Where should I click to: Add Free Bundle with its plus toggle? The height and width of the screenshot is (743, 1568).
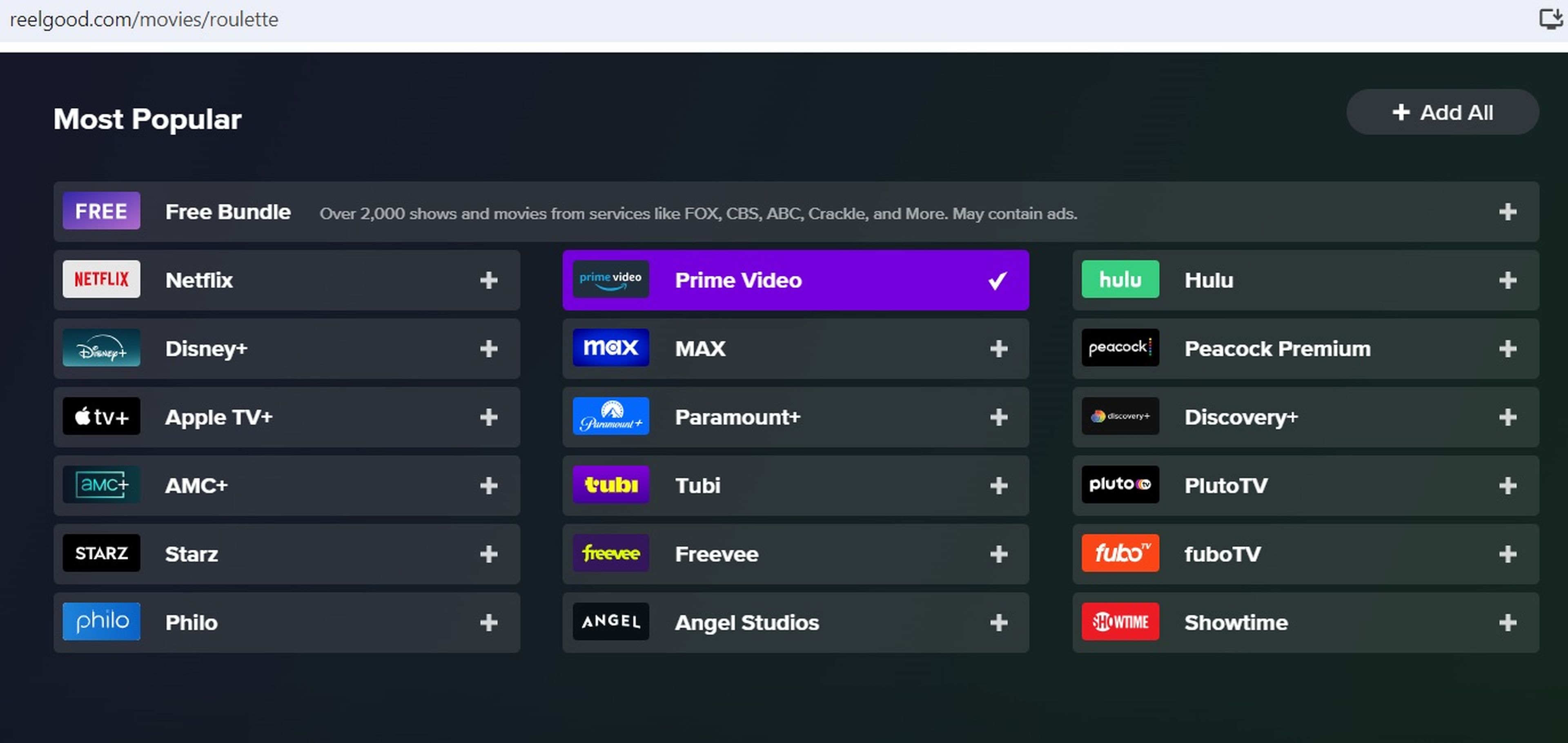click(x=1508, y=212)
